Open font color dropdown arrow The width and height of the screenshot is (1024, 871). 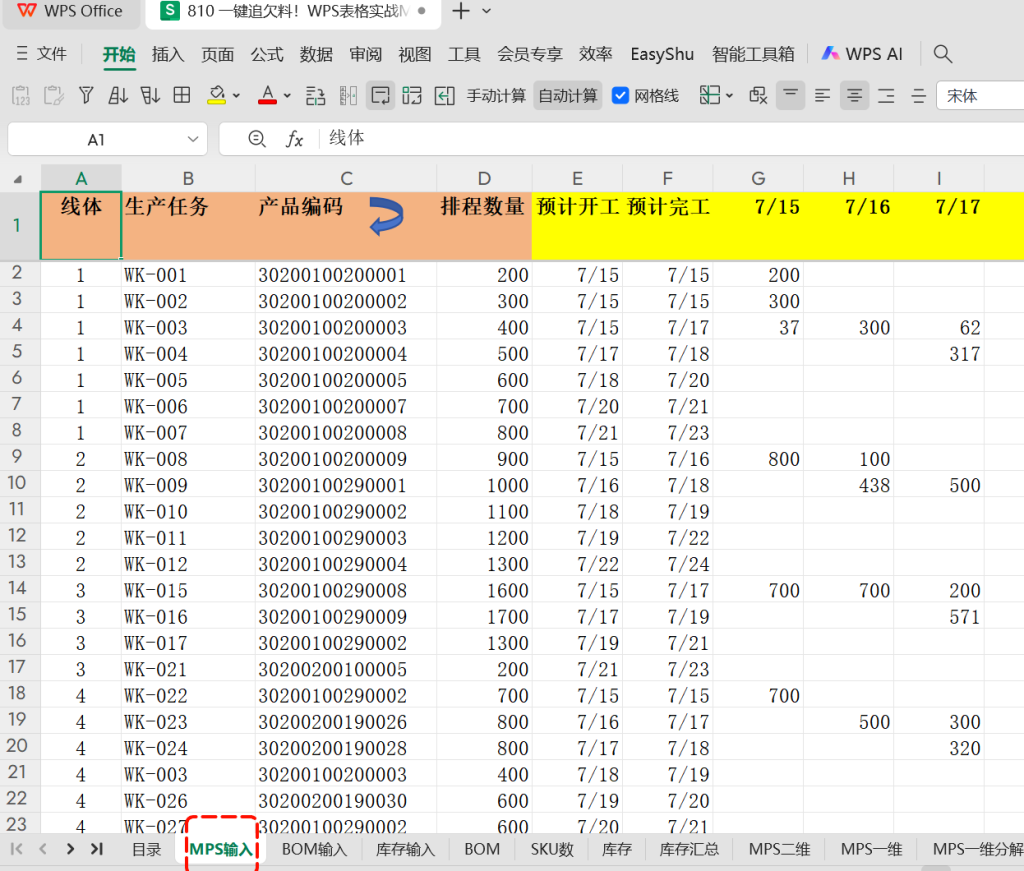click(x=287, y=97)
